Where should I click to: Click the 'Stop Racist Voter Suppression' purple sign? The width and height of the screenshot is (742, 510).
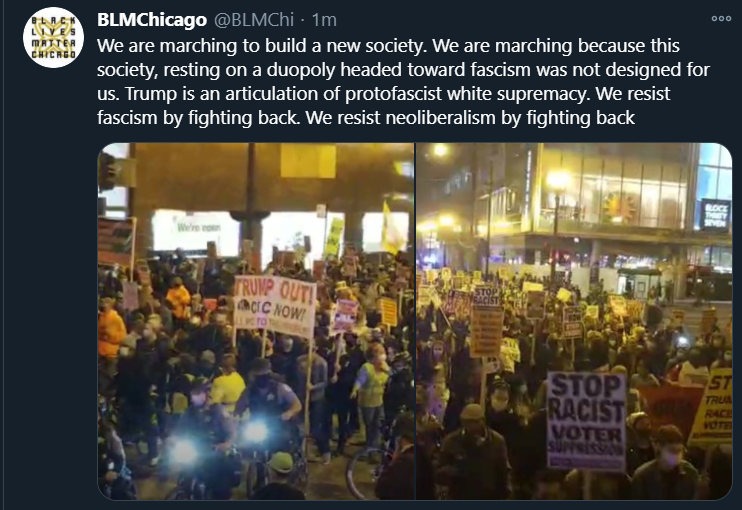coord(586,421)
